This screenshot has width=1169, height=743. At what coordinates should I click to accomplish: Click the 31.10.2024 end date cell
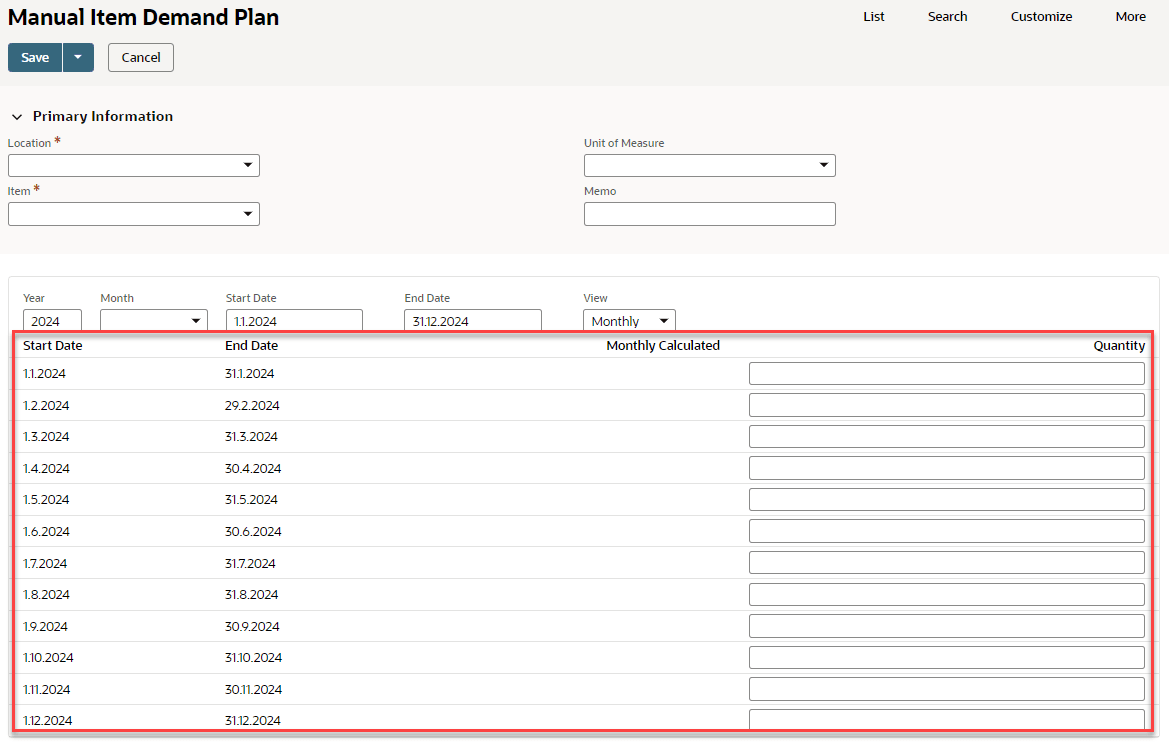253,657
